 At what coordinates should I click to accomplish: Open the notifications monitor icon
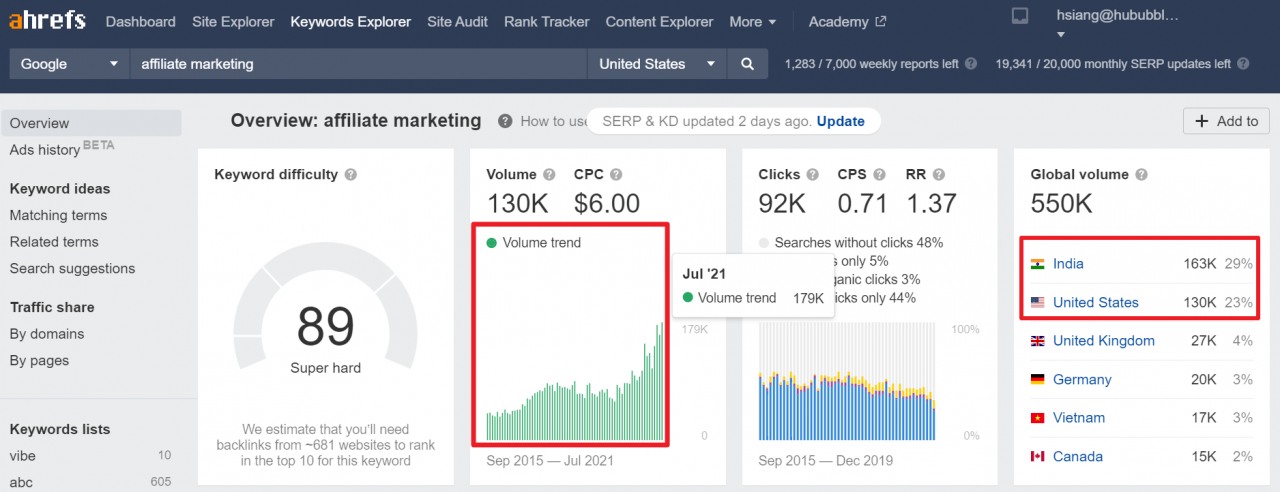pos(1020,16)
